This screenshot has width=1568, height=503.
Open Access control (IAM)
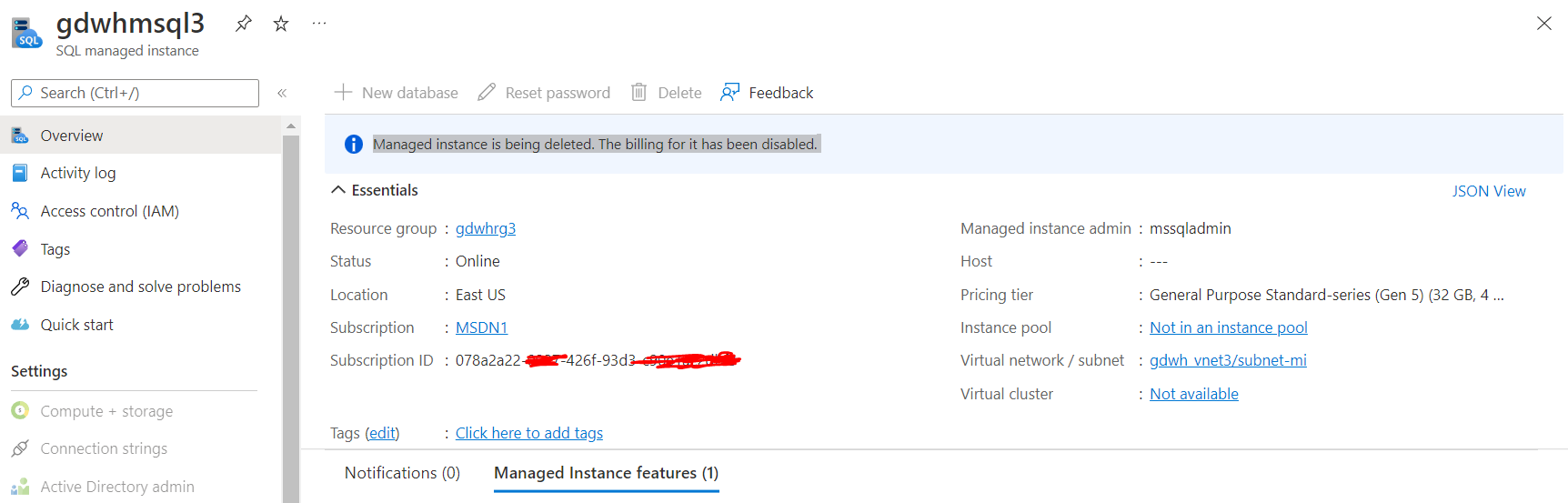tap(141, 211)
